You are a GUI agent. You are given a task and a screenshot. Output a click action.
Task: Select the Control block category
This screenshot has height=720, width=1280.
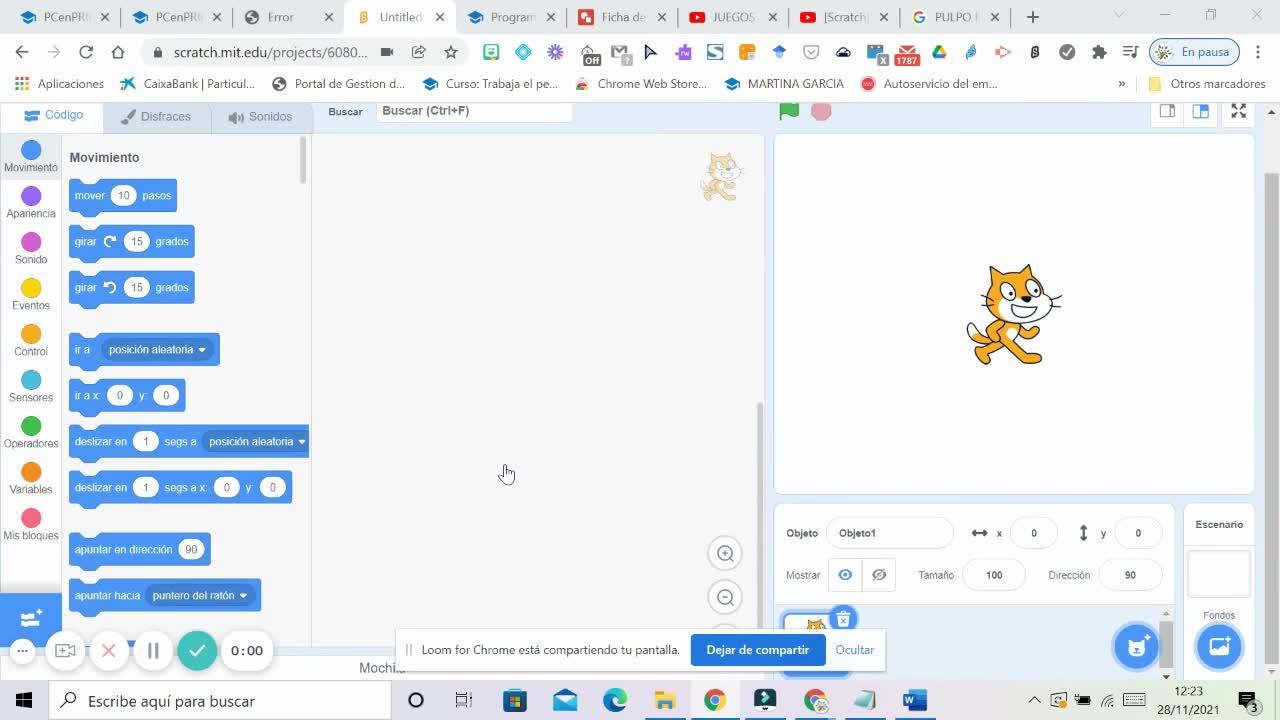[31, 341]
